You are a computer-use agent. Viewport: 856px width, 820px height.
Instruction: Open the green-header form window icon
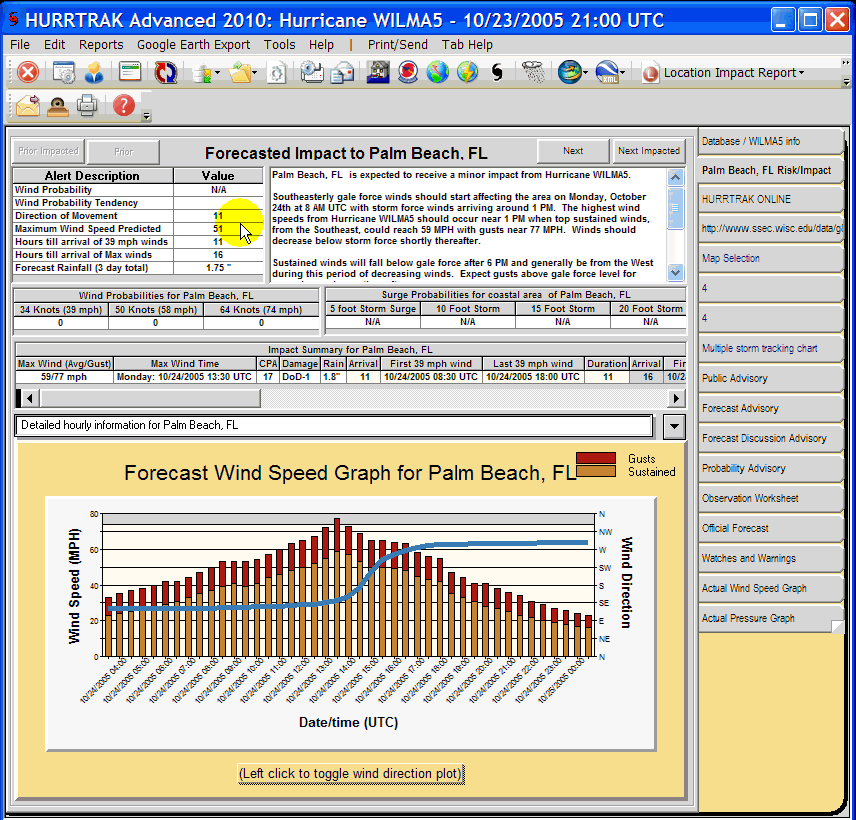click(130, 72)
